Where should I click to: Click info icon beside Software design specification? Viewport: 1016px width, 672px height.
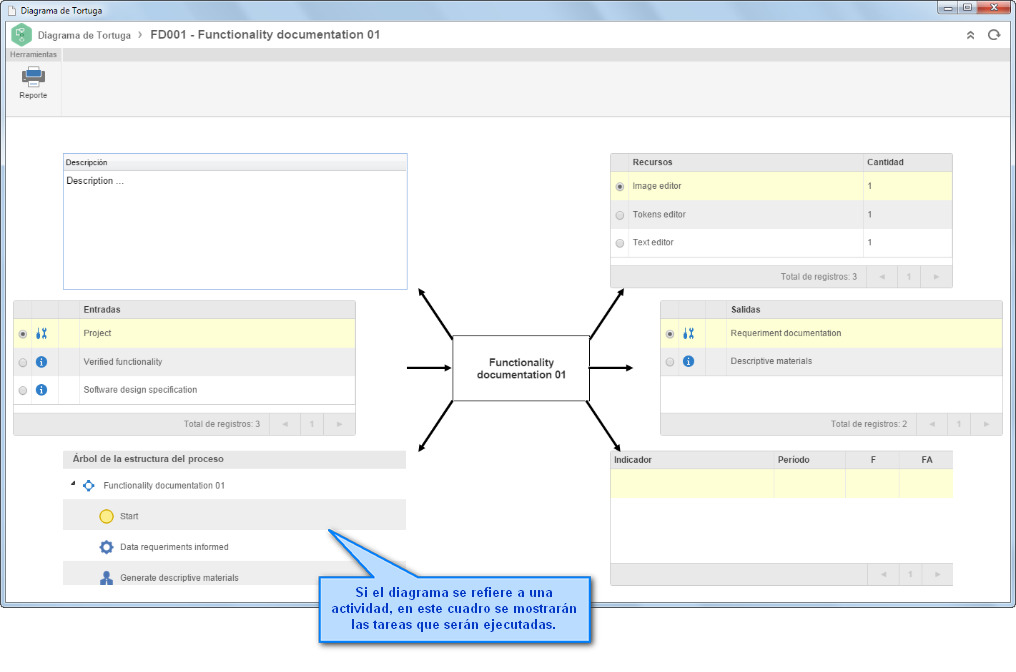[x=41, y=389]
